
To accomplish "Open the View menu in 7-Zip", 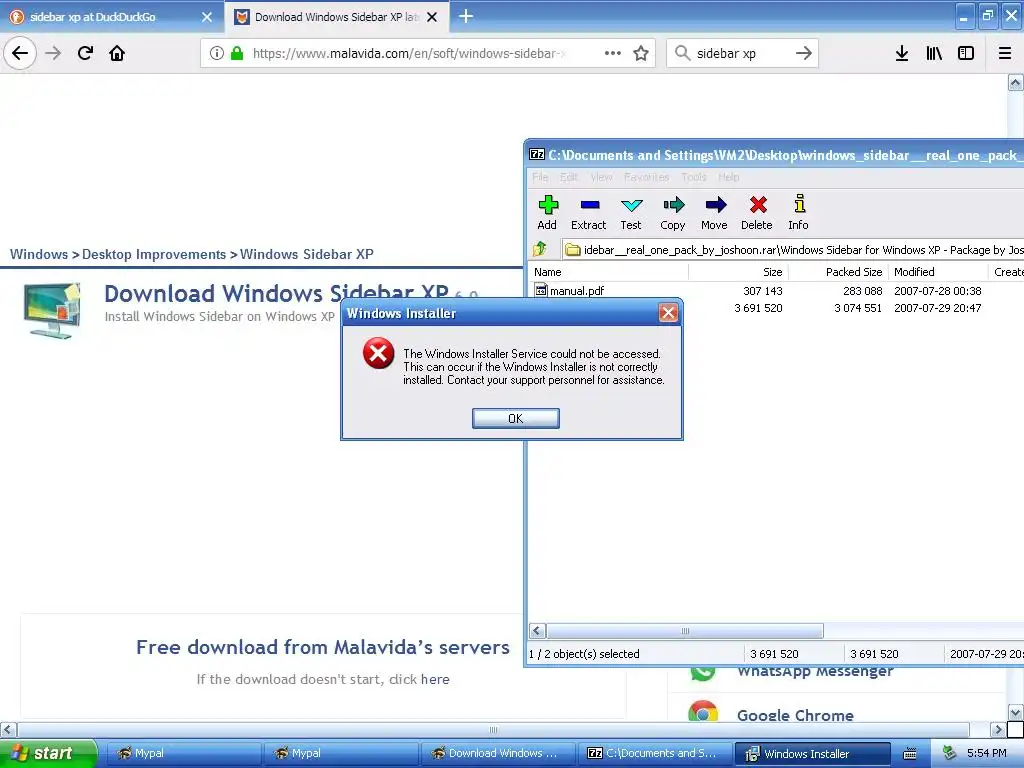I will (601, 177).
